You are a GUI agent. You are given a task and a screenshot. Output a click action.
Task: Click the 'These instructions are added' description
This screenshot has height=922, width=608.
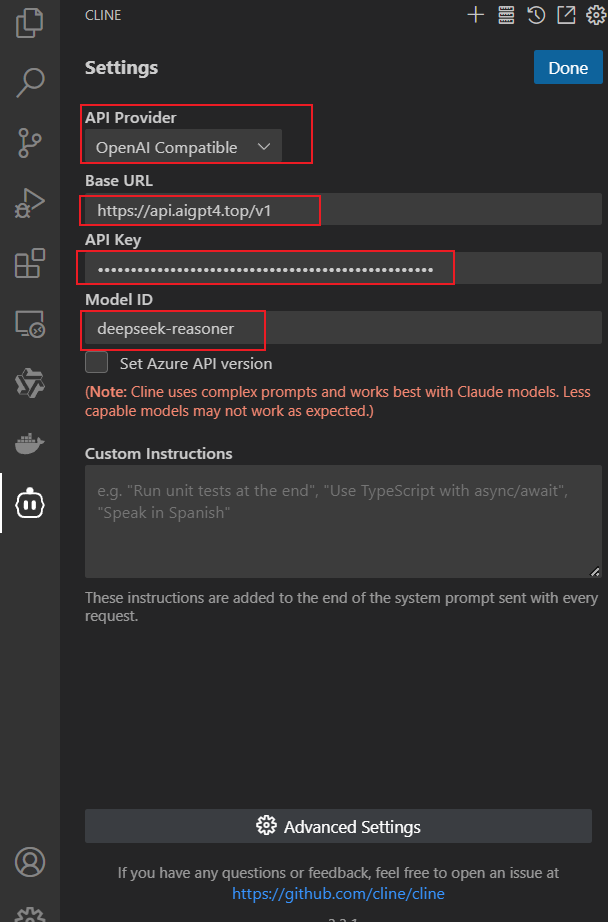click(x=341, y=607)
